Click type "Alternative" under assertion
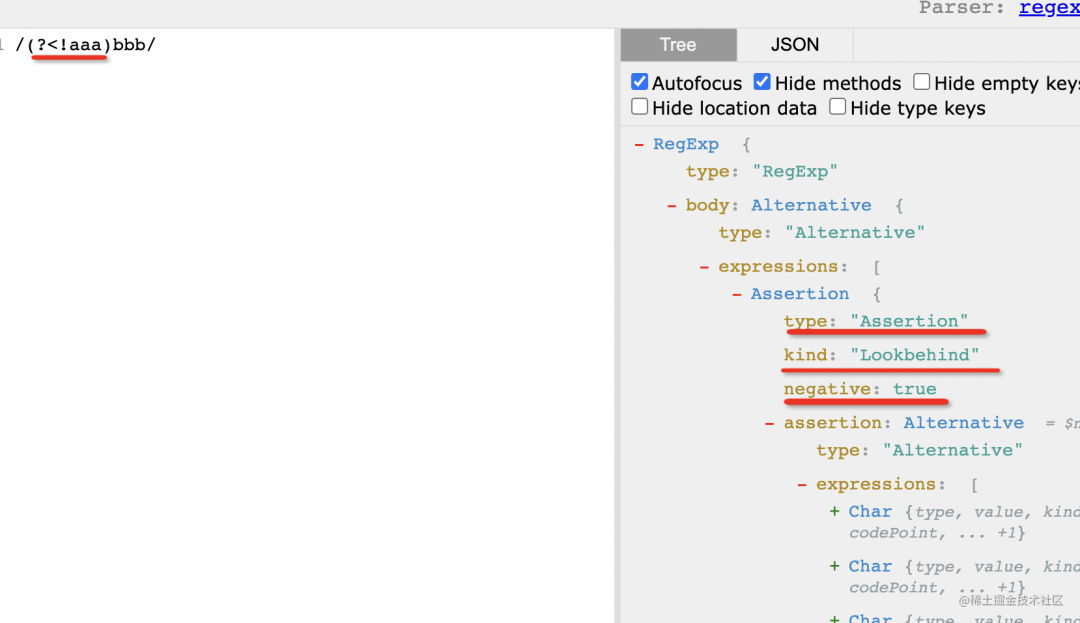The image size is (1080, 623). (x=919, y=450)
